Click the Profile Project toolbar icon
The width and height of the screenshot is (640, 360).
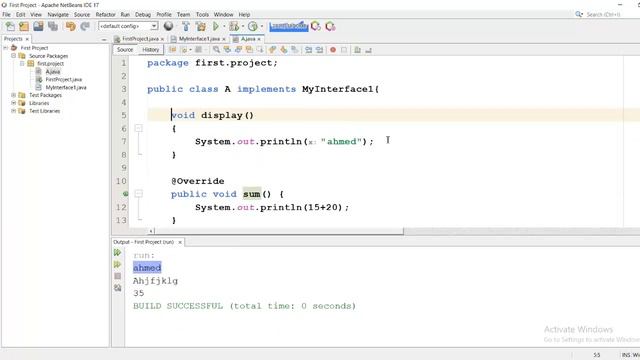(253, 27)
